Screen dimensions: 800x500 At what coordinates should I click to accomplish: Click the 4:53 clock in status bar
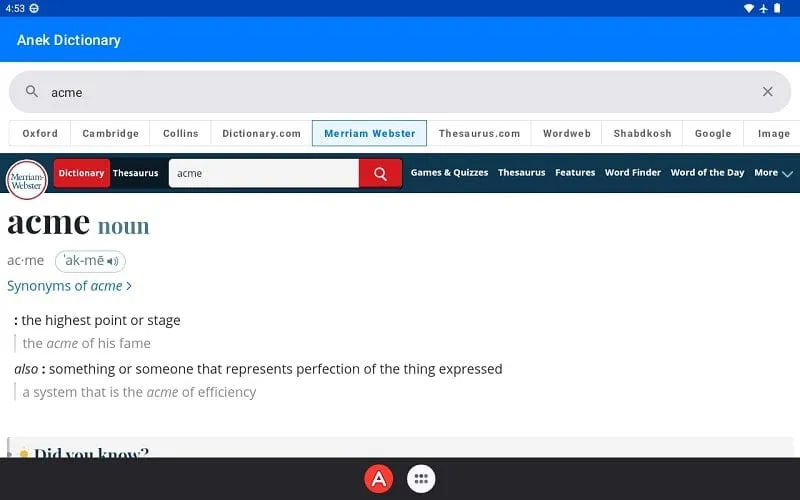click(15, 8)
